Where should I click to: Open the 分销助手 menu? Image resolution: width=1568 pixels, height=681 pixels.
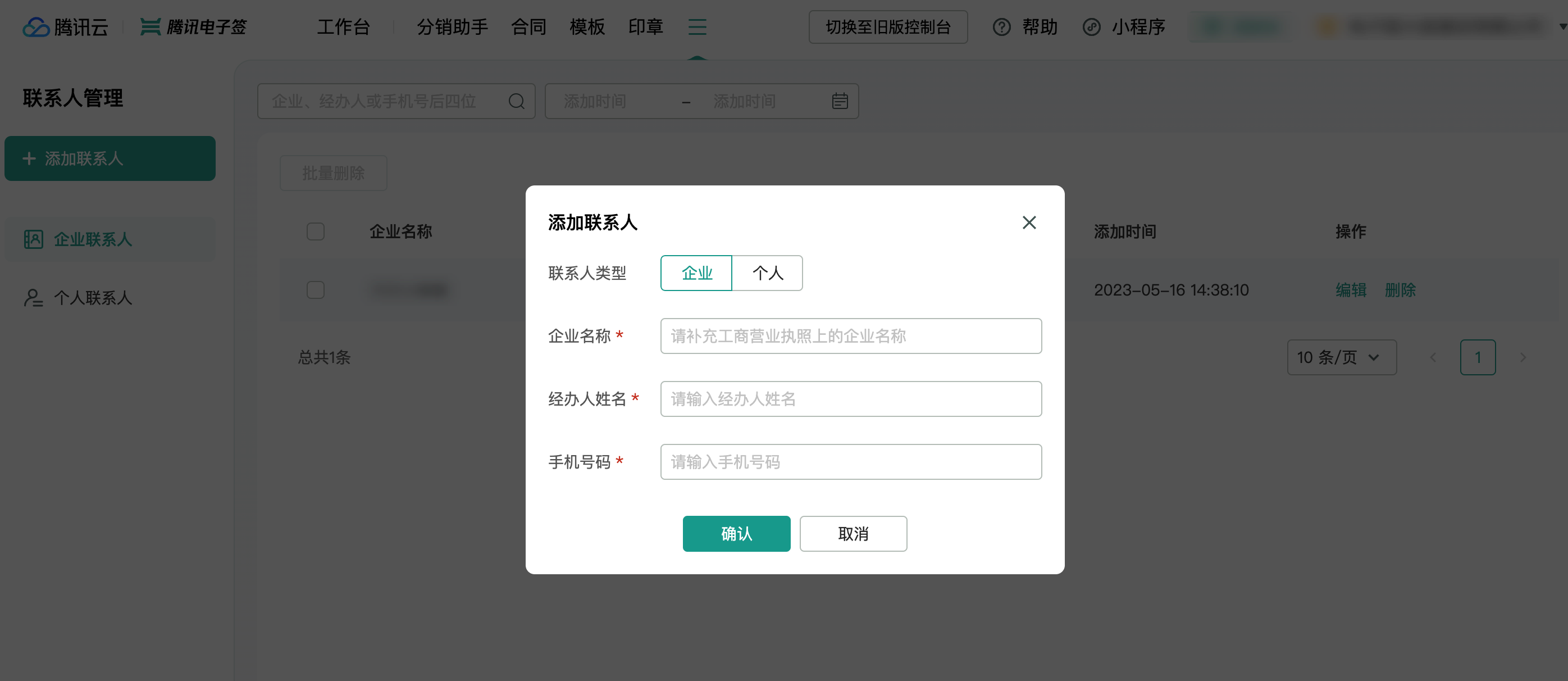pos(452,27)
